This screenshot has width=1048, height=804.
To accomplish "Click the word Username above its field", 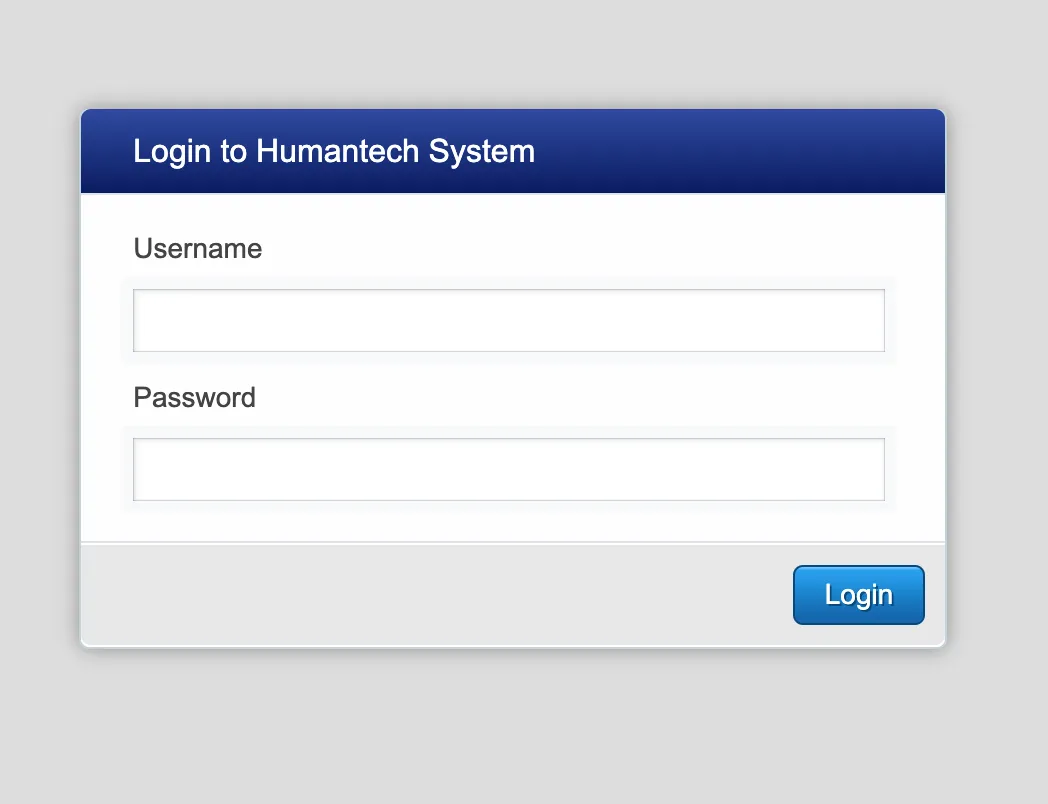I will [197, 249].
